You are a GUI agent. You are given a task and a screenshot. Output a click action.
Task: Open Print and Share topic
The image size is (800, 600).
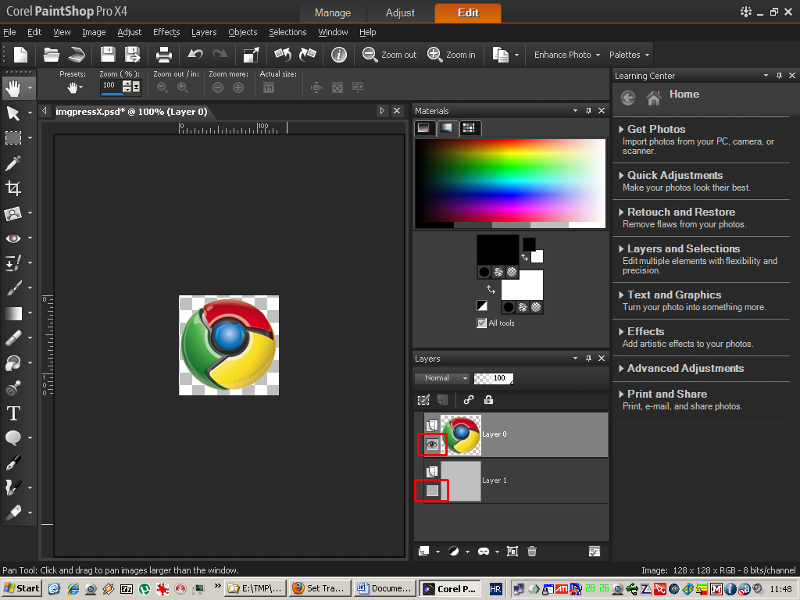coord(667,394)
